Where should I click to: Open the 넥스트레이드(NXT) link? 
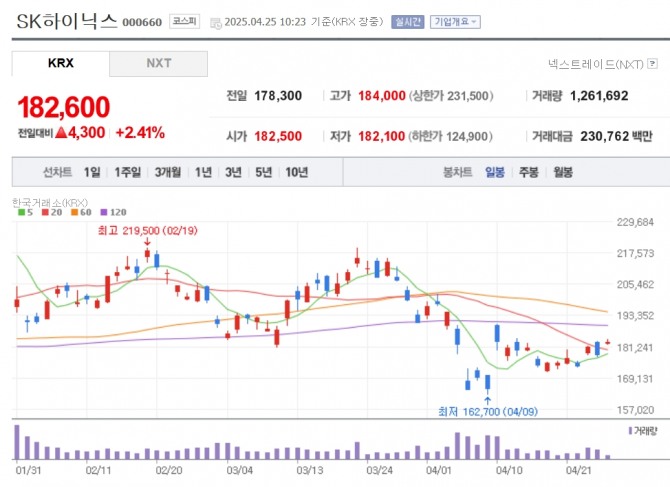tap(596, 64)
